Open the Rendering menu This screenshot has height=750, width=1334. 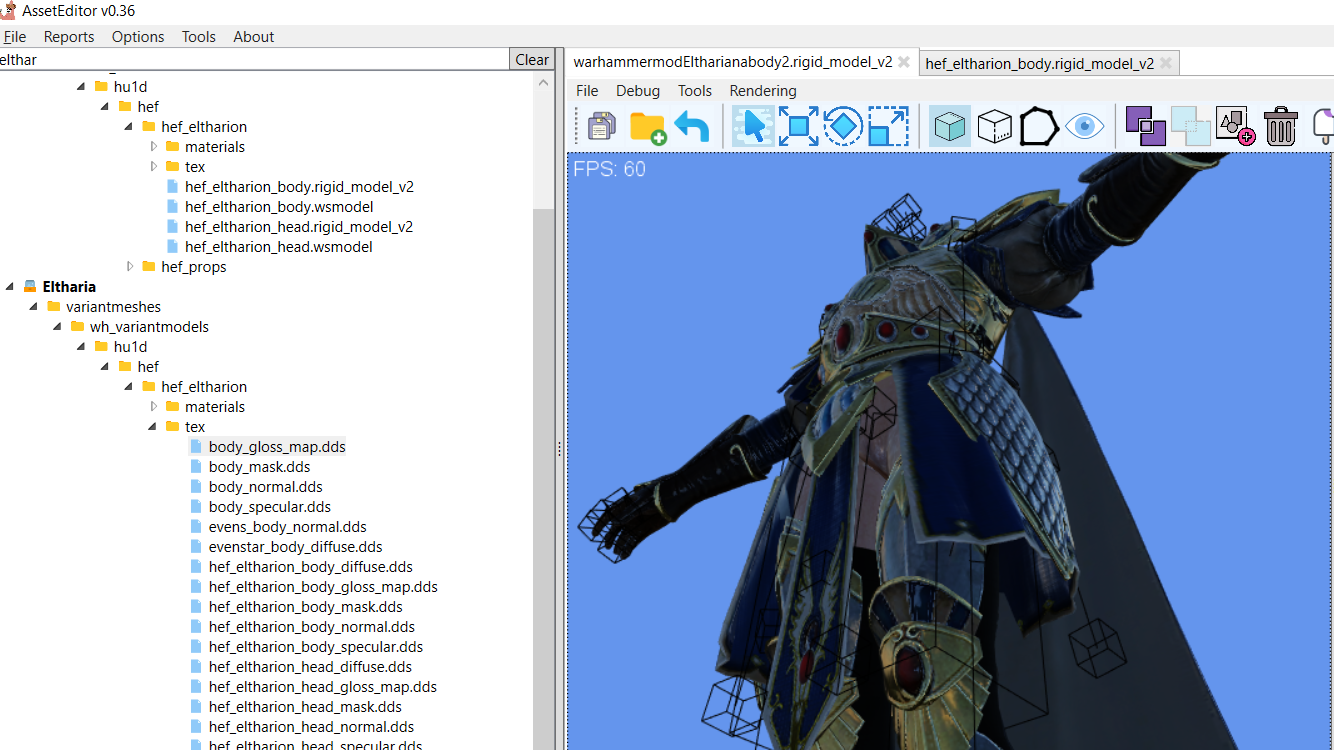(x=763, y=90)
